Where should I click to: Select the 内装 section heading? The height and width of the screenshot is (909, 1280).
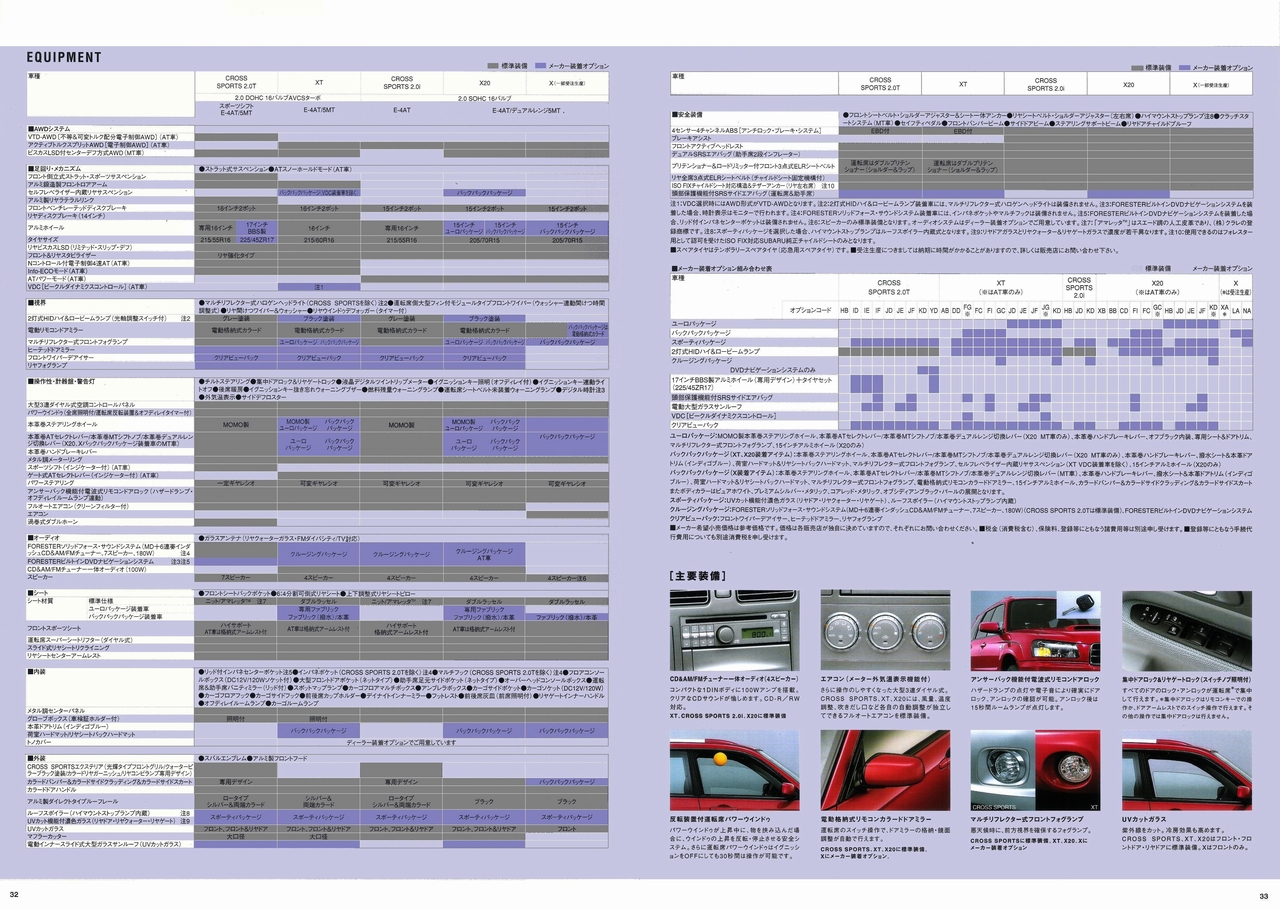pos(38,671)
